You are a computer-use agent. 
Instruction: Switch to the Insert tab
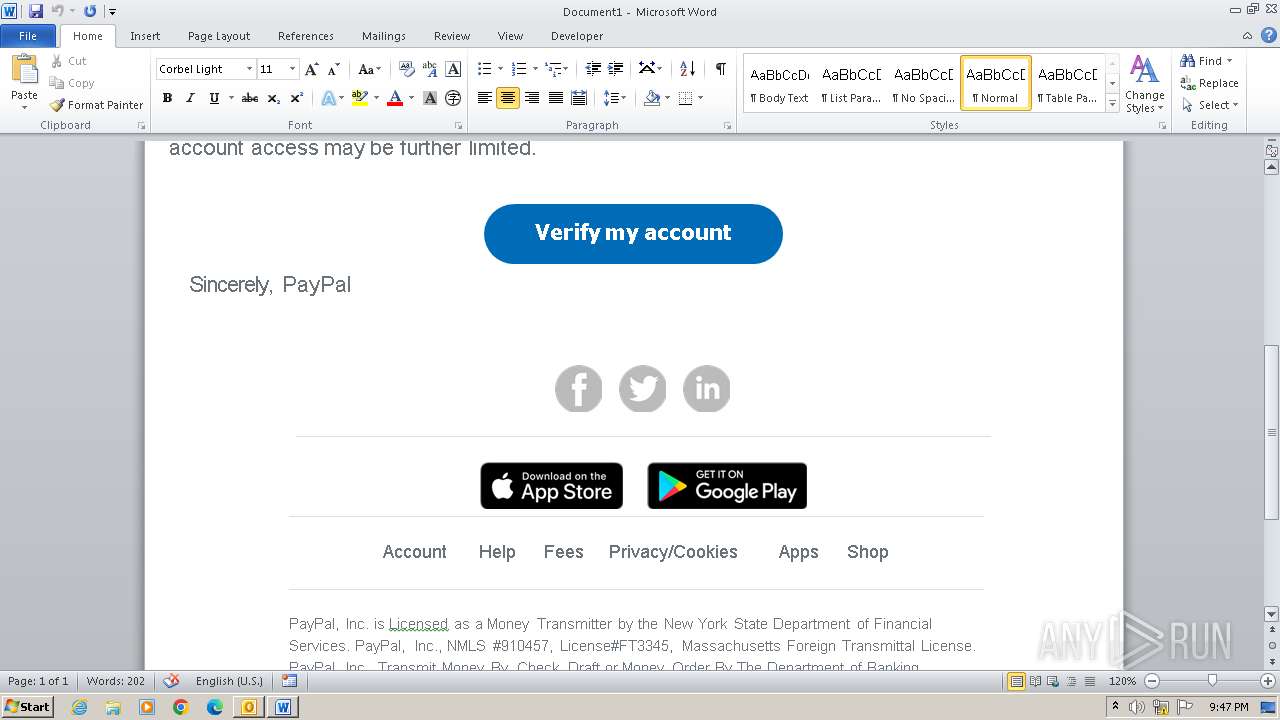point(145,36)
